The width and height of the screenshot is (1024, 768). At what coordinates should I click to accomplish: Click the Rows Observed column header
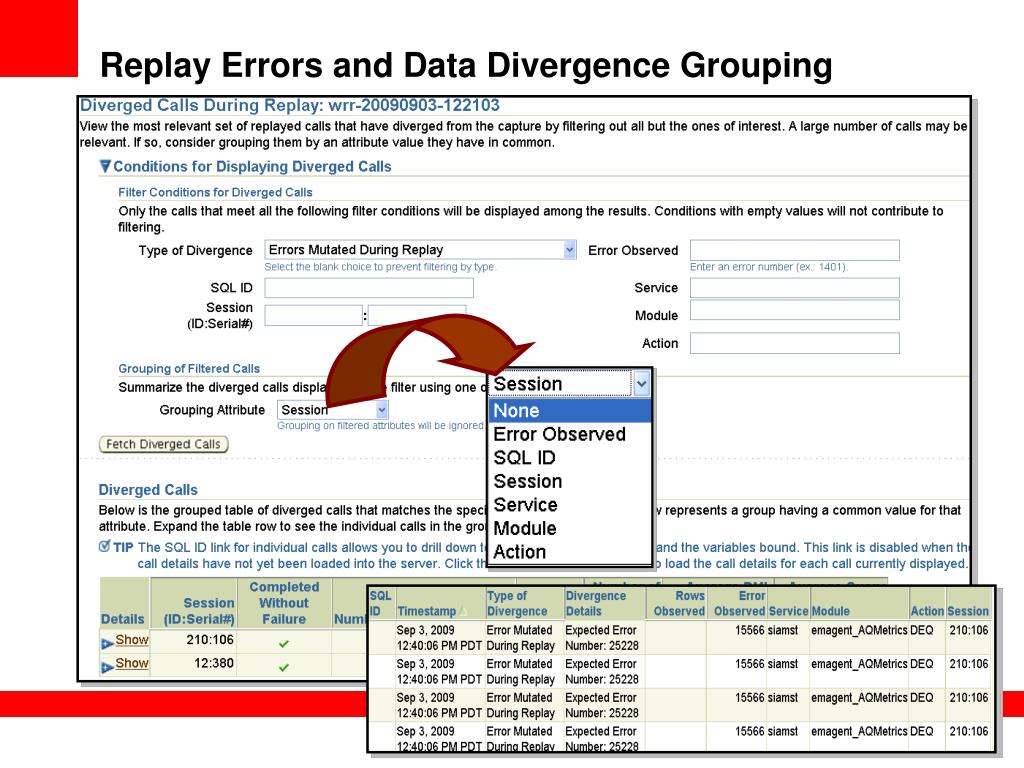click(679, 603)
